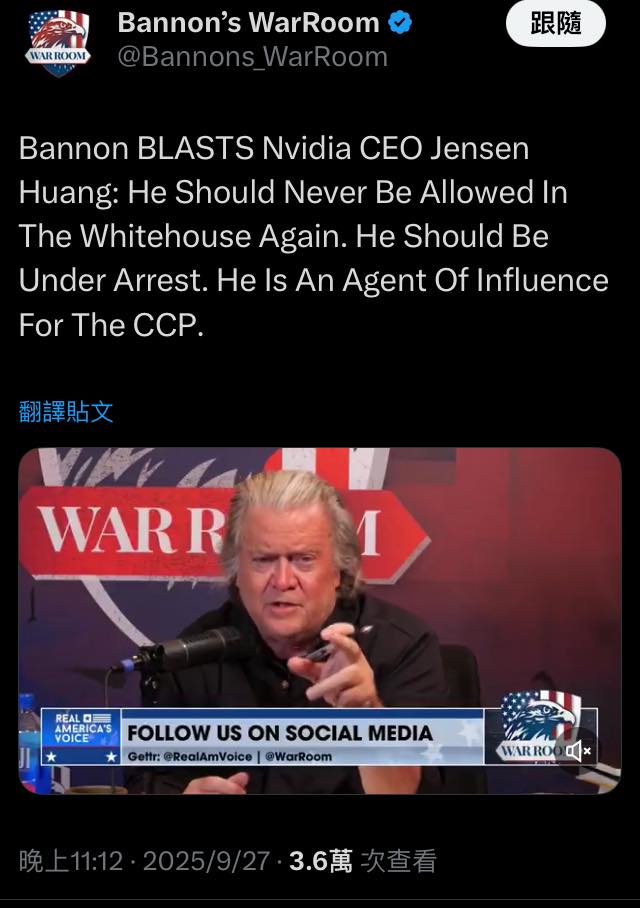Click the 翻譯貼文 translate post link
This screenshot has width=640, height=908.
[66, 412]
